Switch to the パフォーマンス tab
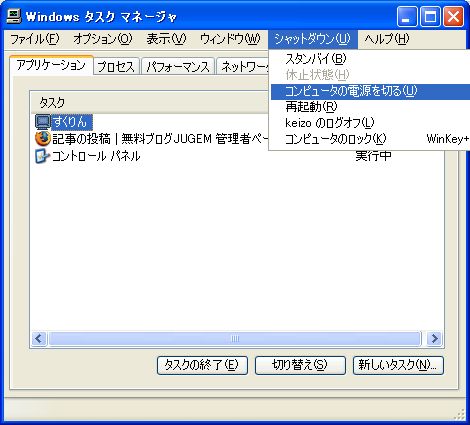 [178, 67]
